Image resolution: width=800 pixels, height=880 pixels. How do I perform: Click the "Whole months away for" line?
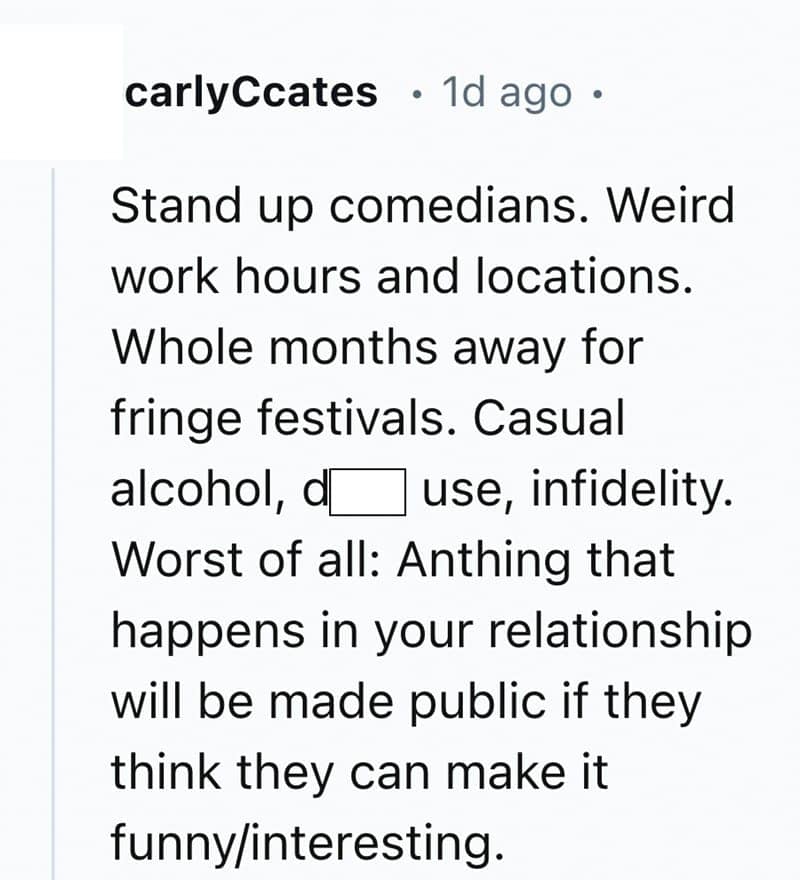tap(377, 347)
